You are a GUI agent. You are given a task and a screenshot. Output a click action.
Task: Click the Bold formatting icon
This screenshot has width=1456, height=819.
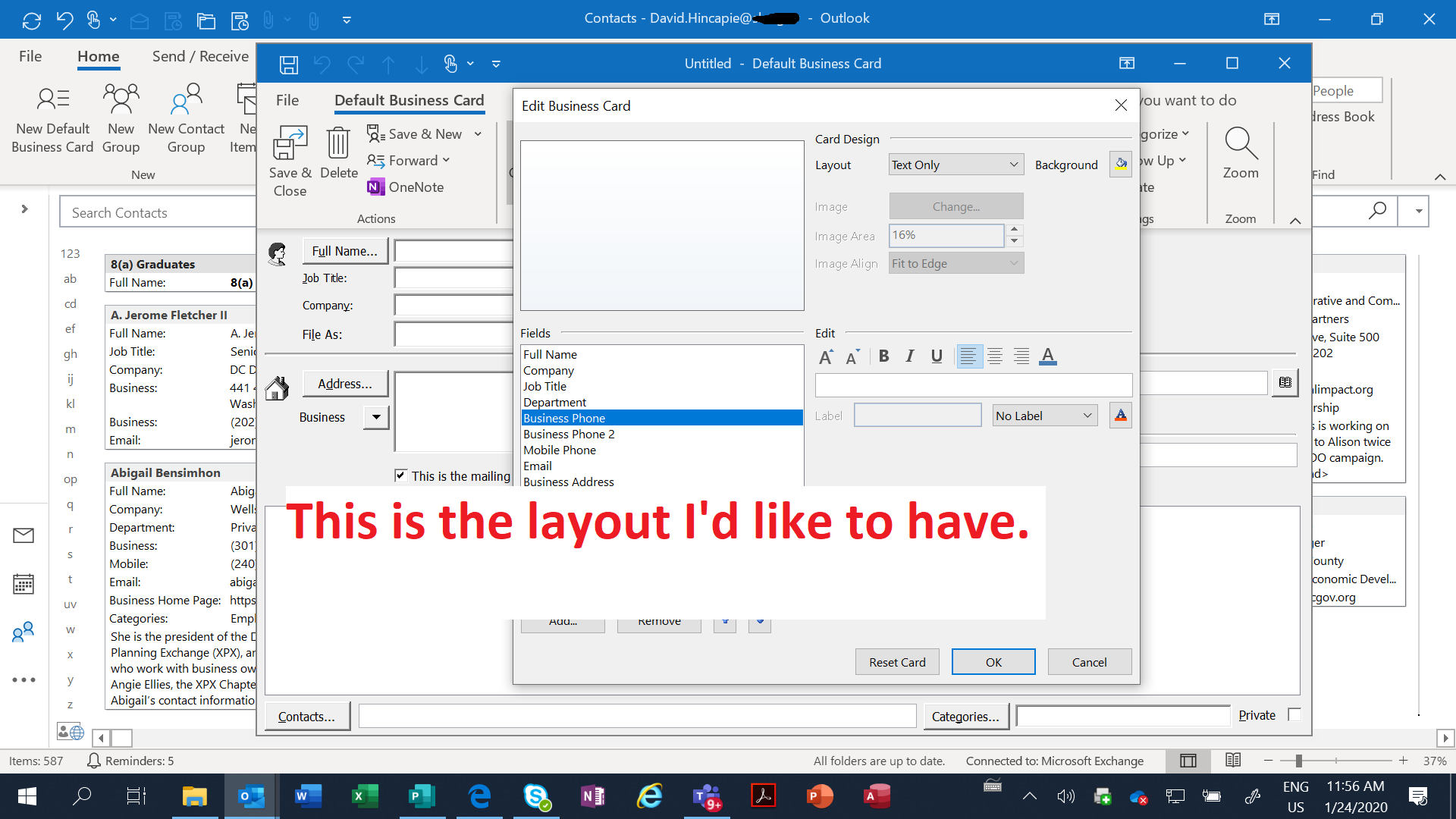click(883, 356)
